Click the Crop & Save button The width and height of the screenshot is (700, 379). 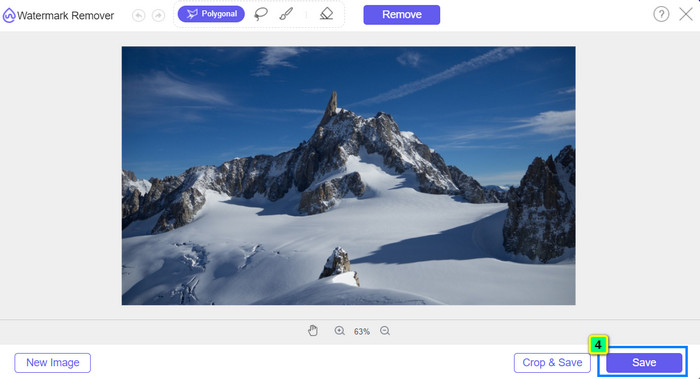[552, 362]
